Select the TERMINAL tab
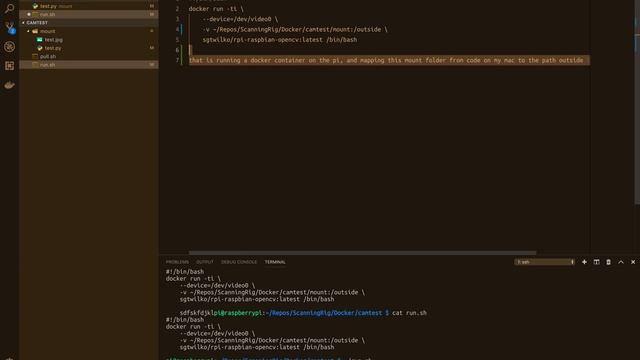The width and height of the screenshot is (640, 360). (275, 262)
